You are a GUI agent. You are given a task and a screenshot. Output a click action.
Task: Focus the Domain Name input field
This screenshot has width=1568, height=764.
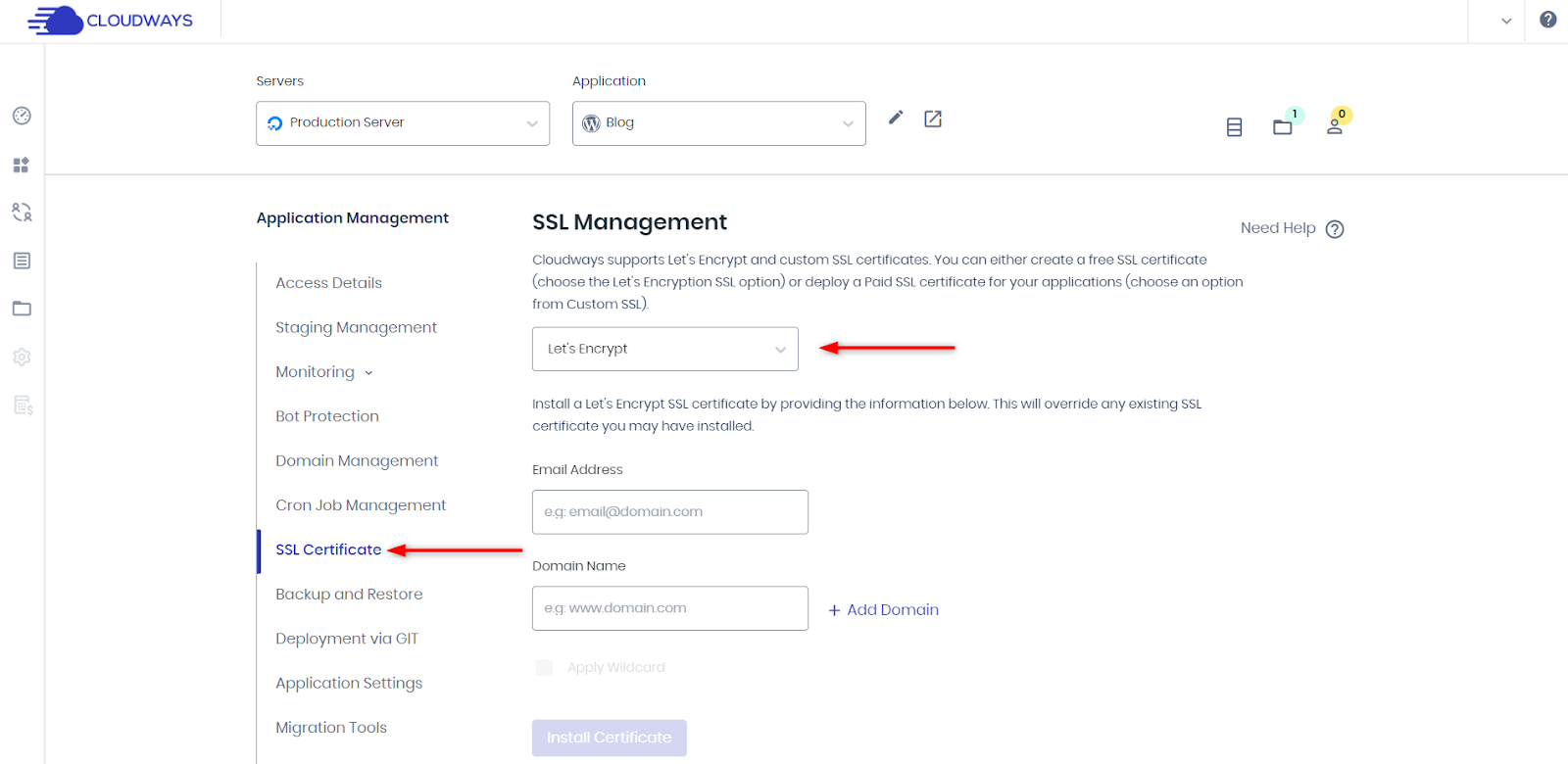point(670,608)
